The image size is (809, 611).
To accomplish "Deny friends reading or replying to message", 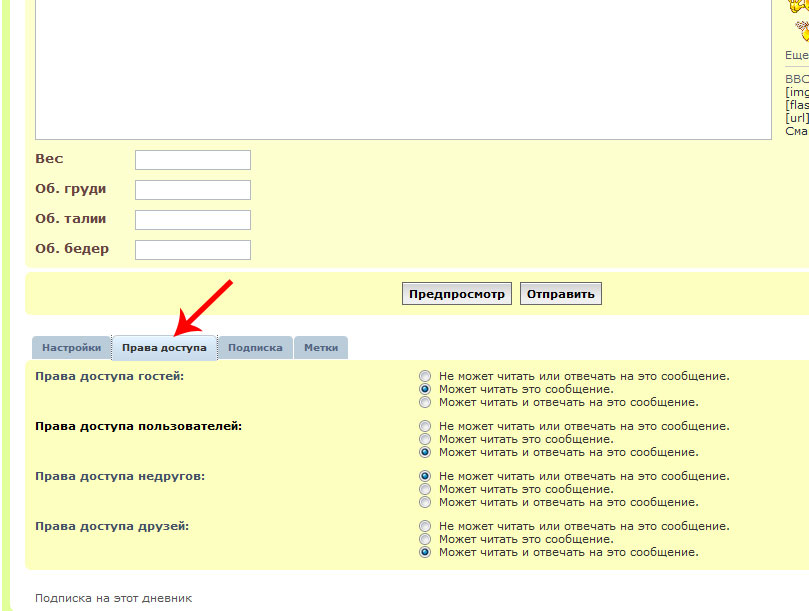I will [x=425, y=526].
